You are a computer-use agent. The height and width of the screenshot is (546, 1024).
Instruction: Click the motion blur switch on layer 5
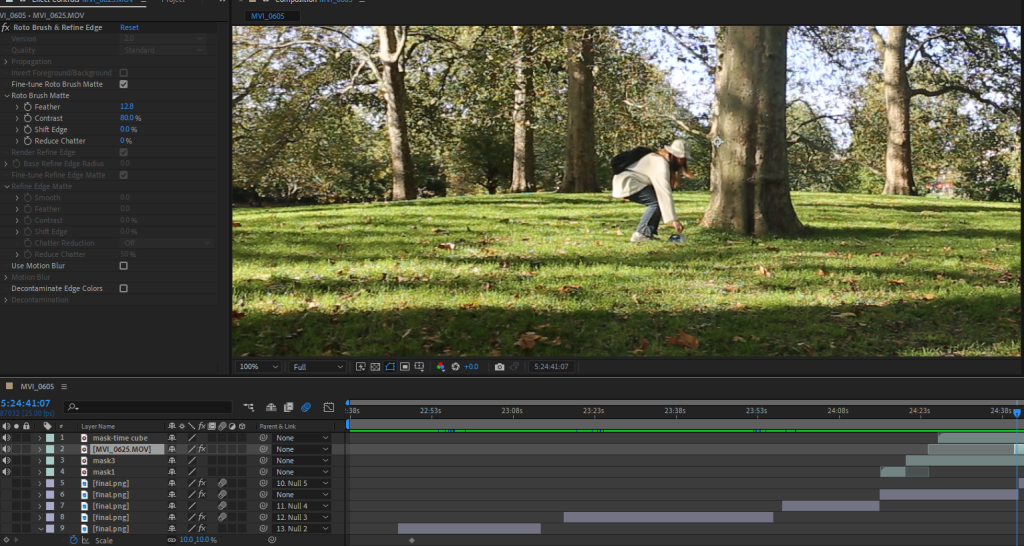click(222, 483)
